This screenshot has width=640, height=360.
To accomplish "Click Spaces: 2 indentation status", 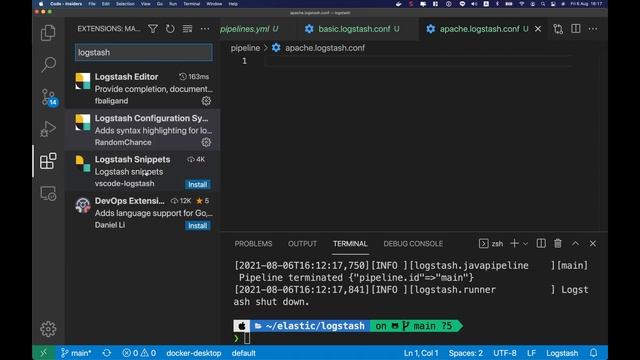I will (466, 353).
